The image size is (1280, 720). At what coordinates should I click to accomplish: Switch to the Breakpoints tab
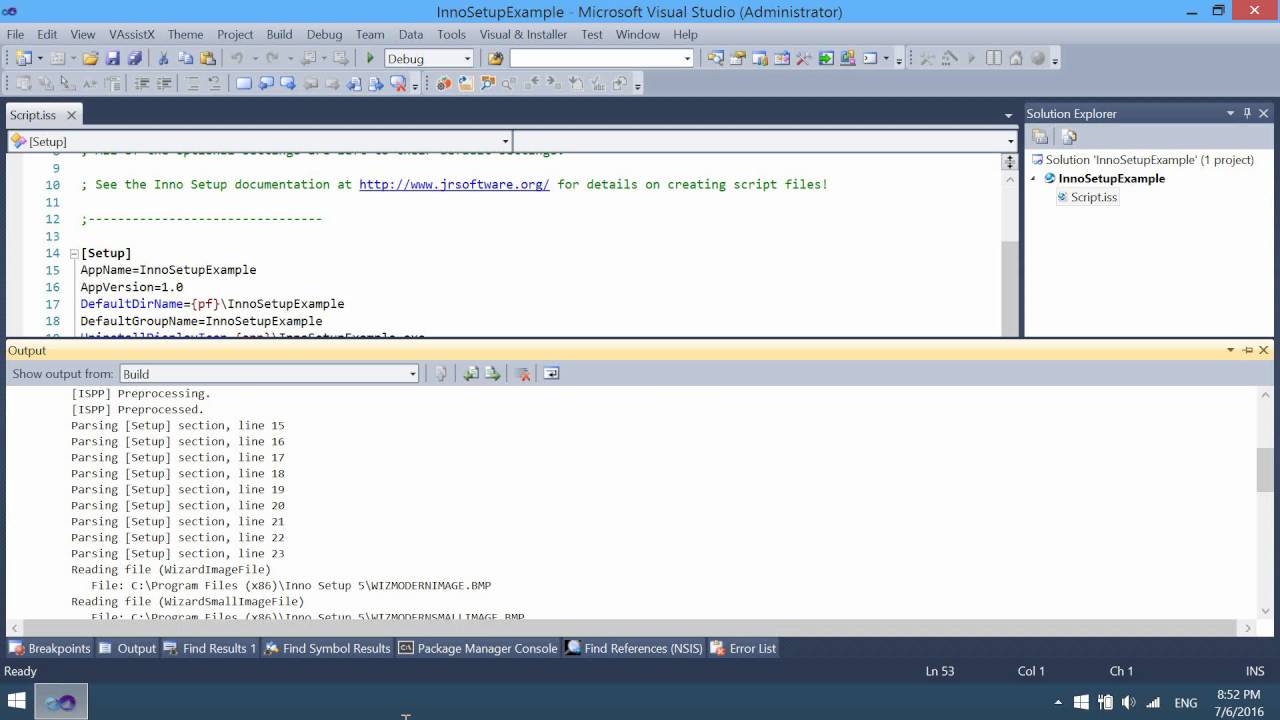50,648
